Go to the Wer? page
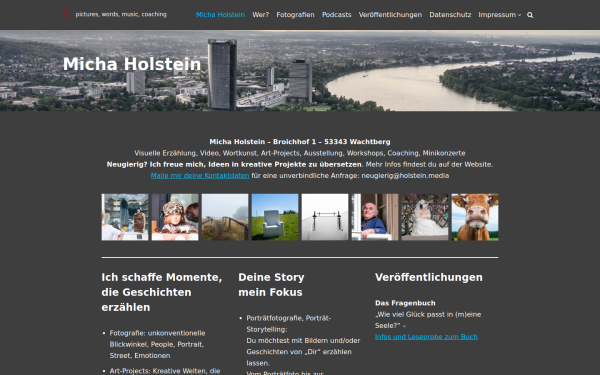 [x=261, y=15]
